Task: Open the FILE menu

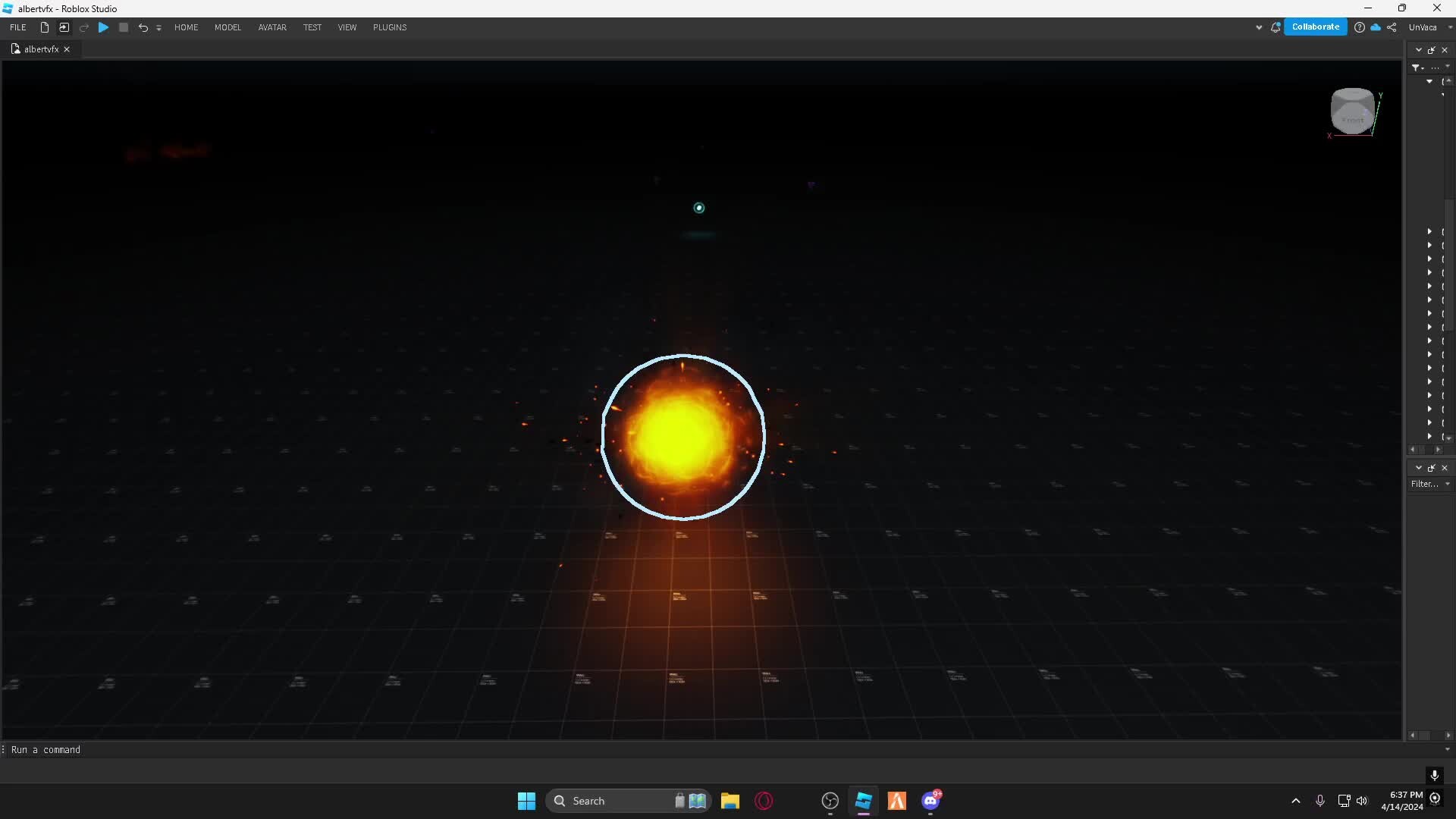Action: coord(18,27)
